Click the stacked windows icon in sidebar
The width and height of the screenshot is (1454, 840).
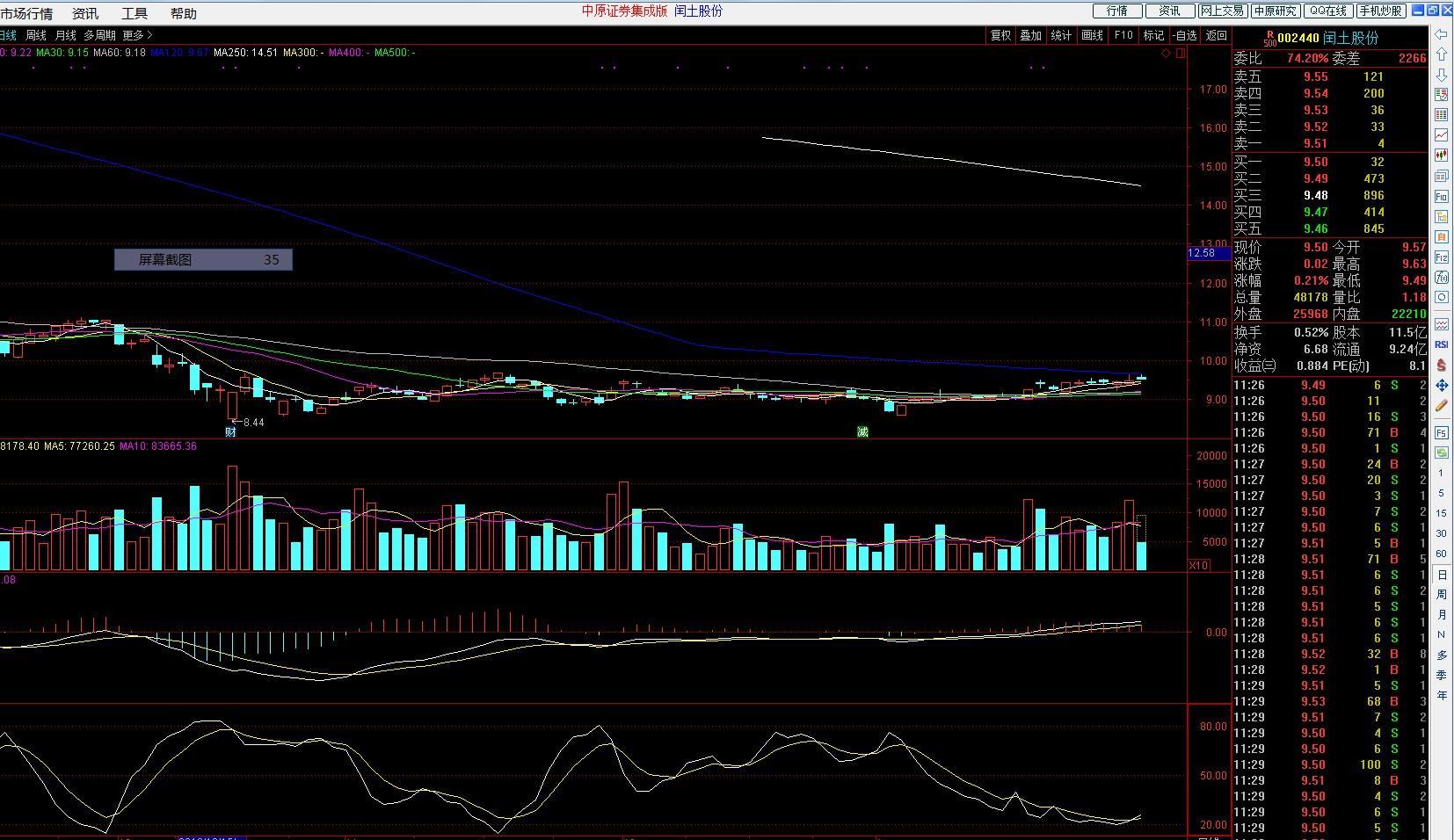coord(1441,176)
